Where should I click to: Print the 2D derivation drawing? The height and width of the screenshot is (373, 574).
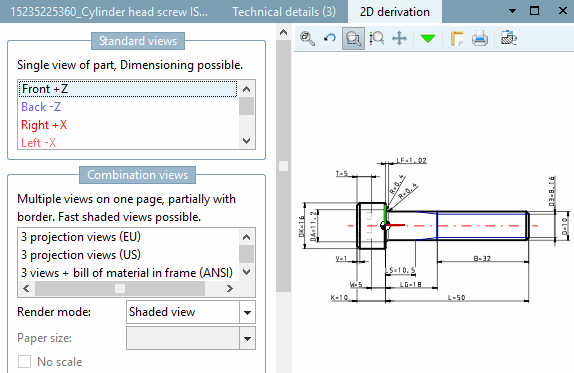(x=480, y=38)
